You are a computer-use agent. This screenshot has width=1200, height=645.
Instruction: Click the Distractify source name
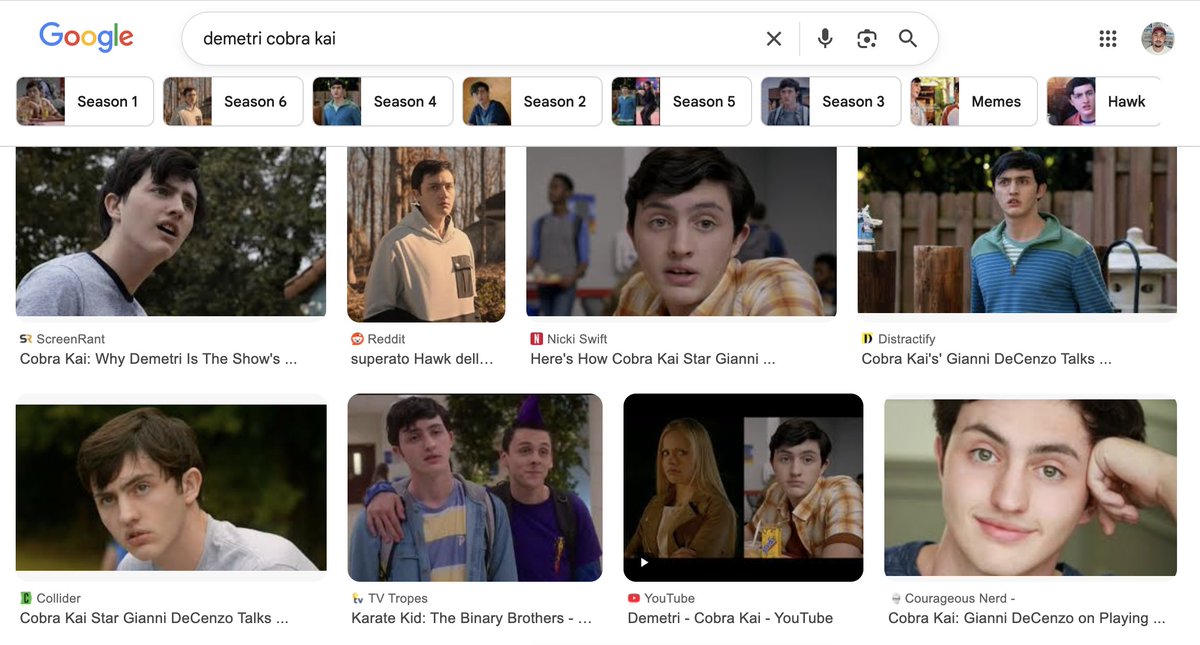tap(907, 339)
